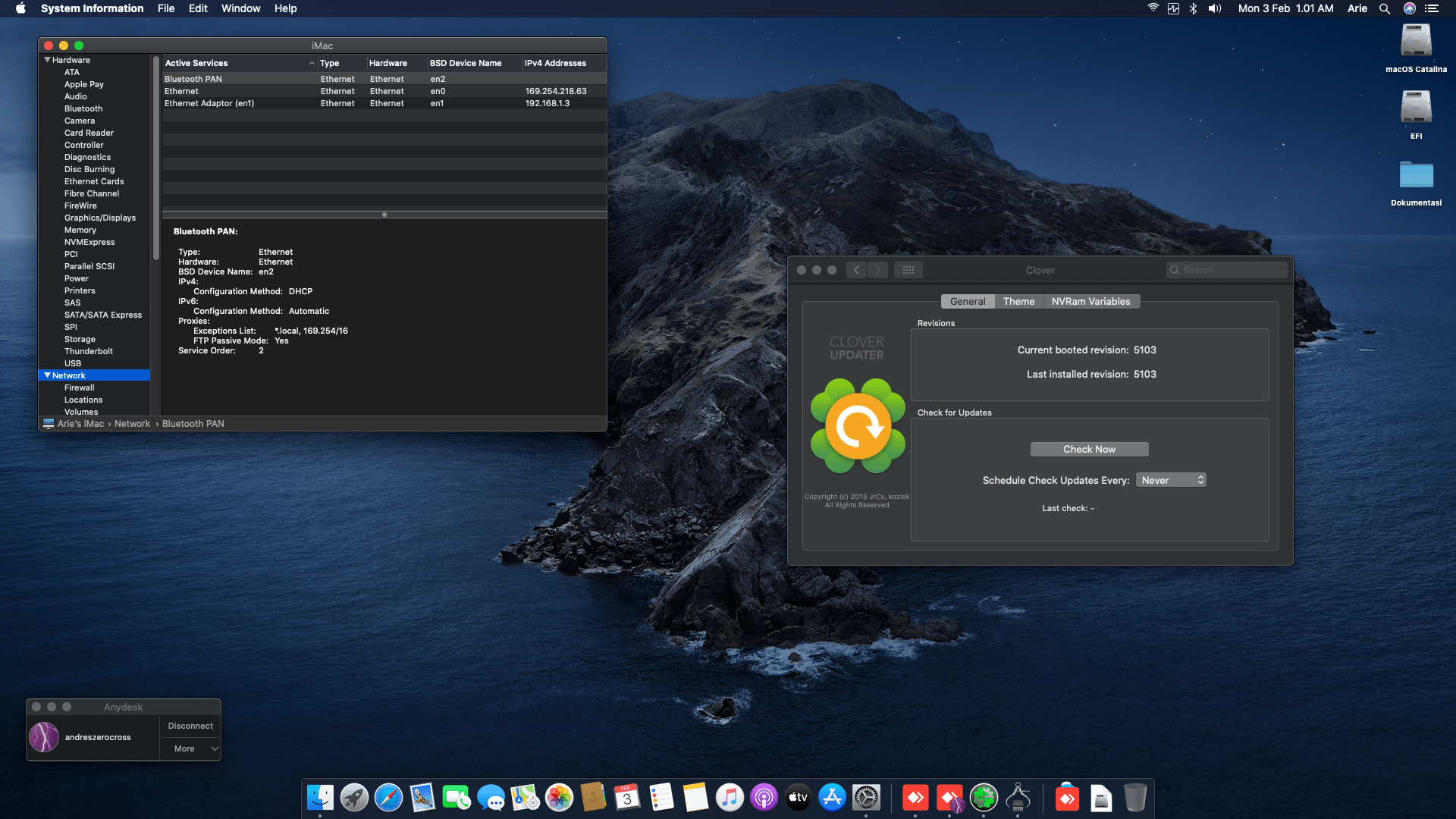Click the Clover Configurator dock icon
This screenshot has width=1456, height=819.
(984, 798)
